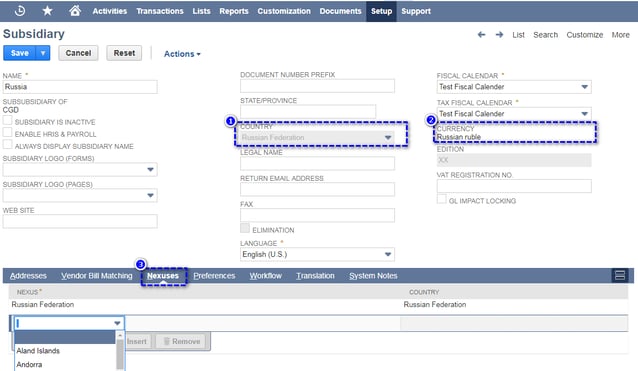Open the shortcuts star icon
Viewport: 638px width, 371px height.
point(47,11)
